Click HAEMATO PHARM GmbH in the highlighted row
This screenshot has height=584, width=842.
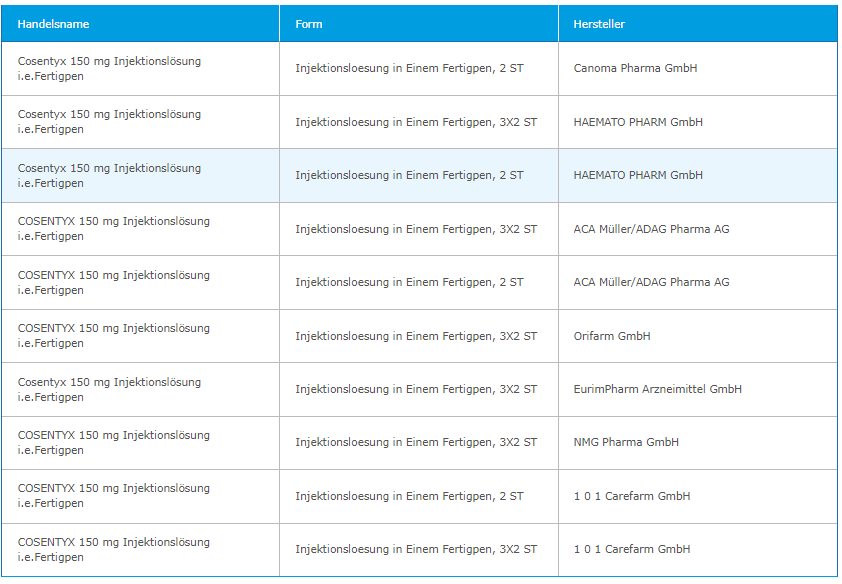(638, 175)
